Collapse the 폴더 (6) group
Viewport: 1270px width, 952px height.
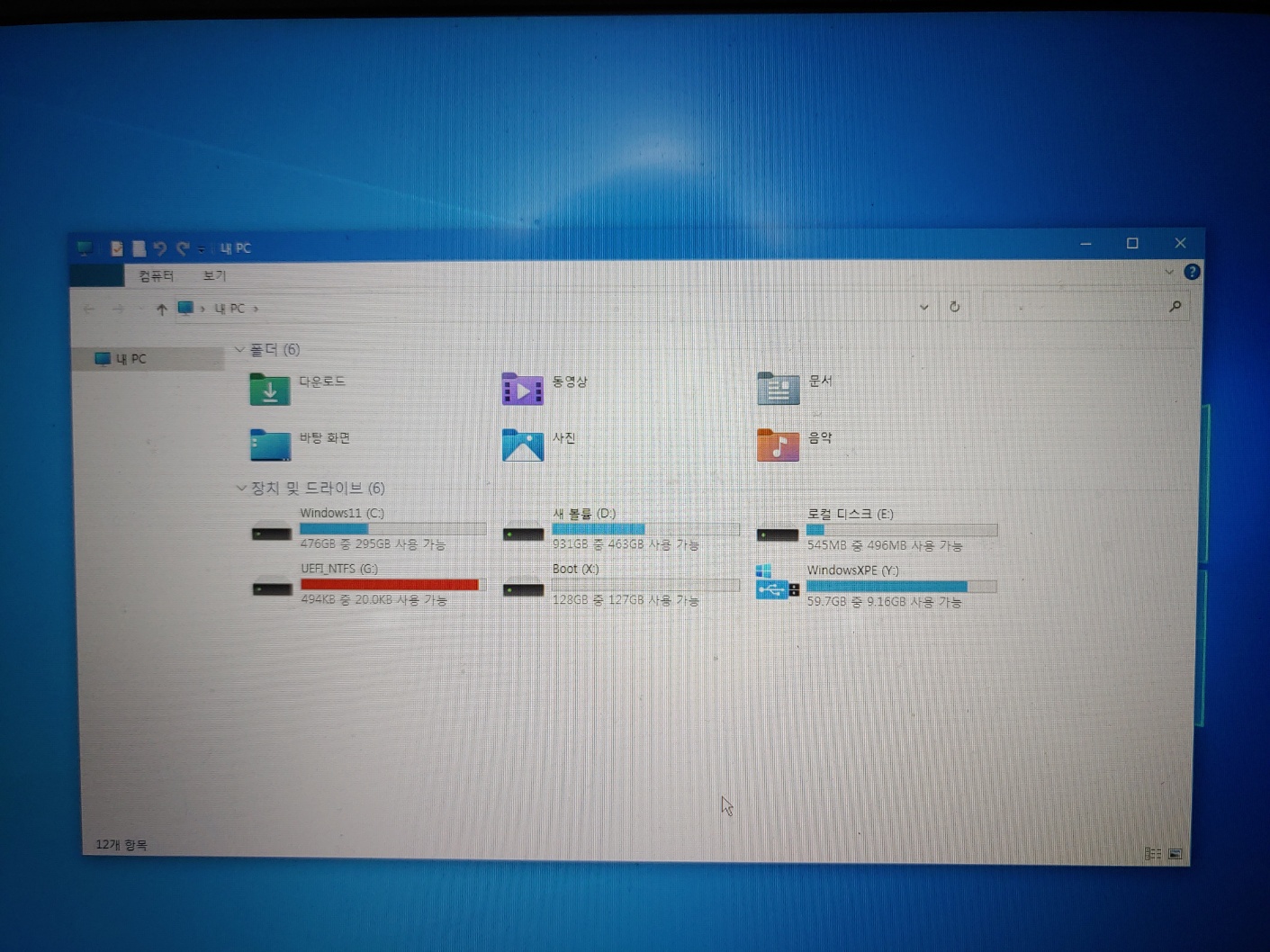pos(239,349)
